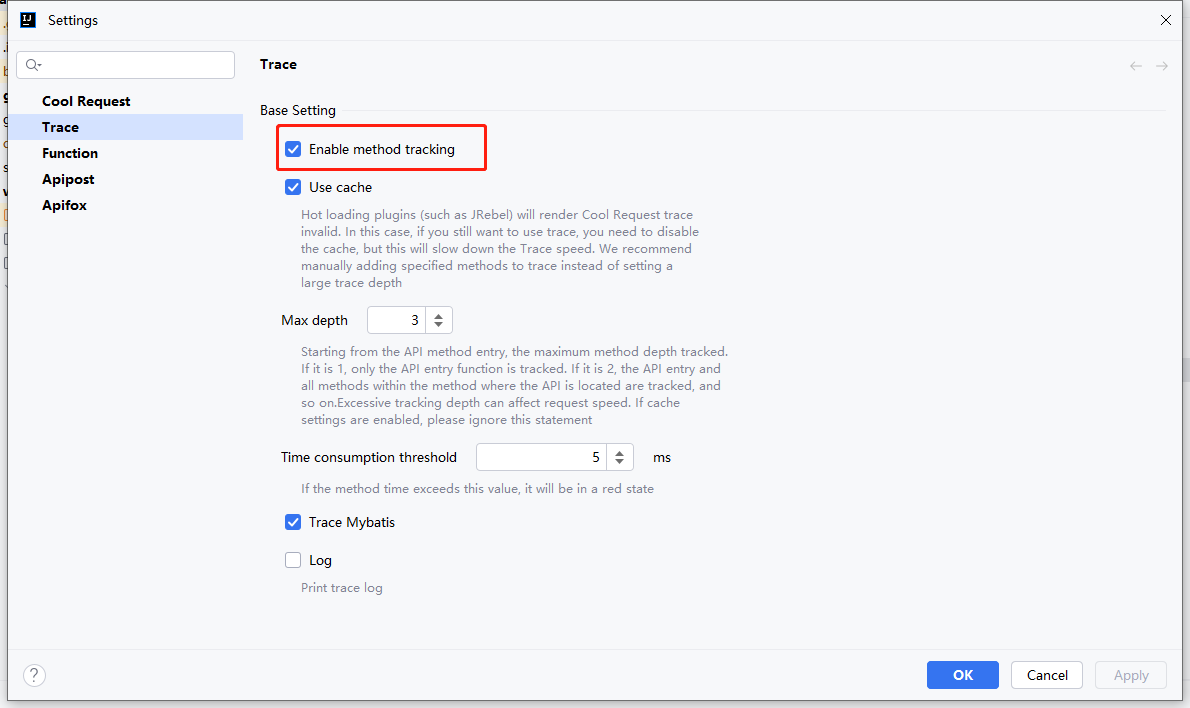Click the help question mark icon

click(34, 675)
